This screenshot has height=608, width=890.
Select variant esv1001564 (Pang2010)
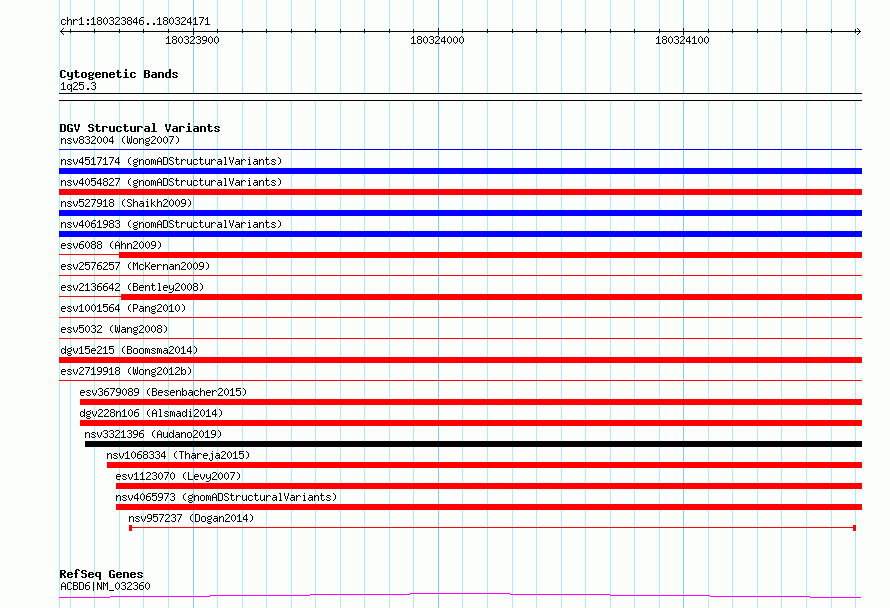tap(123, 308)
